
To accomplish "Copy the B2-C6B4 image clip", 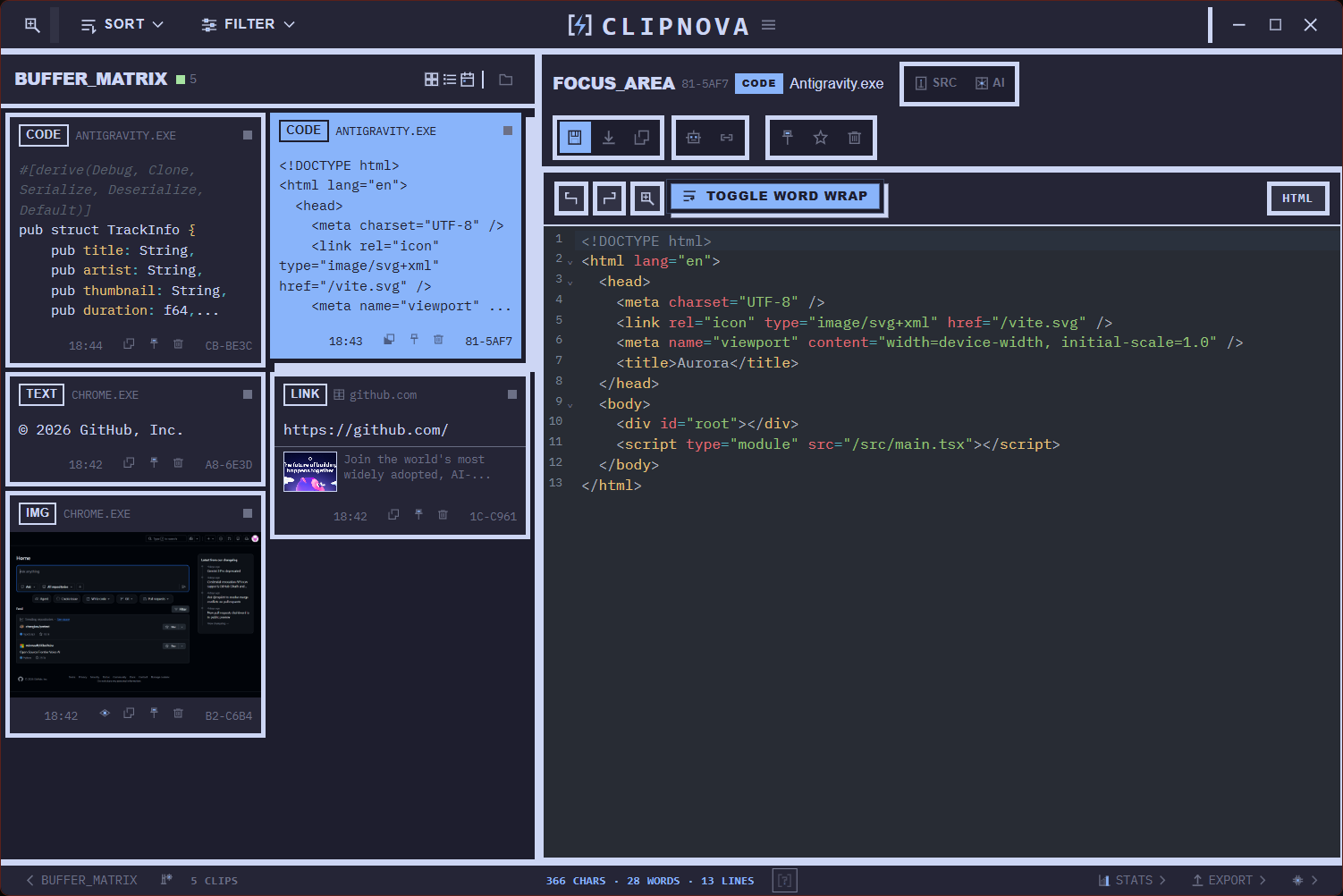I will (129, 714).
